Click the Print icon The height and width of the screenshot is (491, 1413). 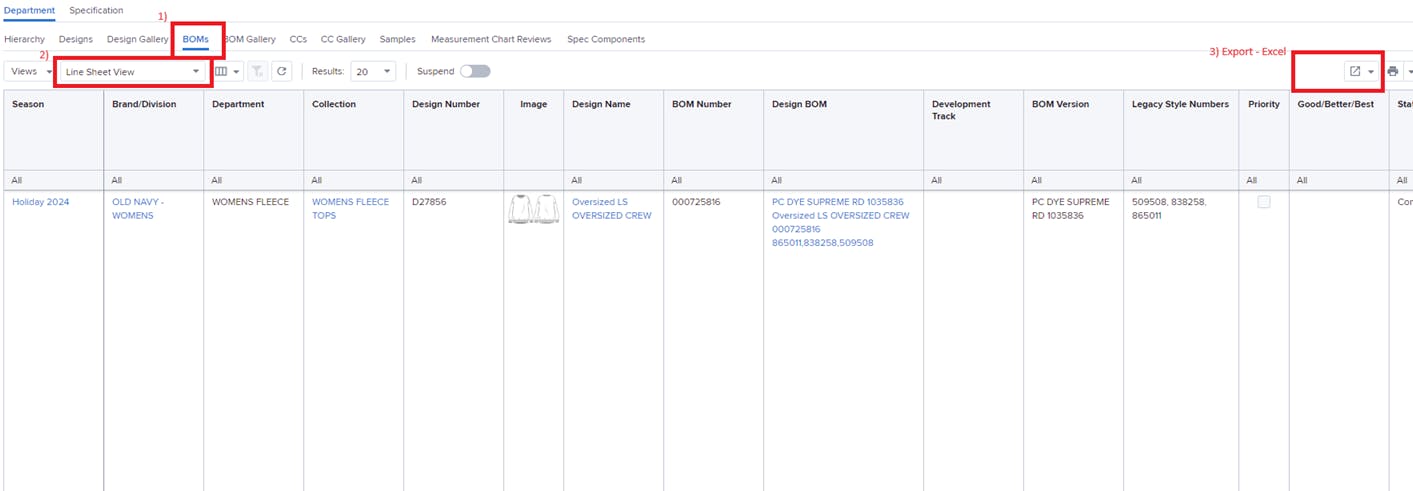point(1392,72)
